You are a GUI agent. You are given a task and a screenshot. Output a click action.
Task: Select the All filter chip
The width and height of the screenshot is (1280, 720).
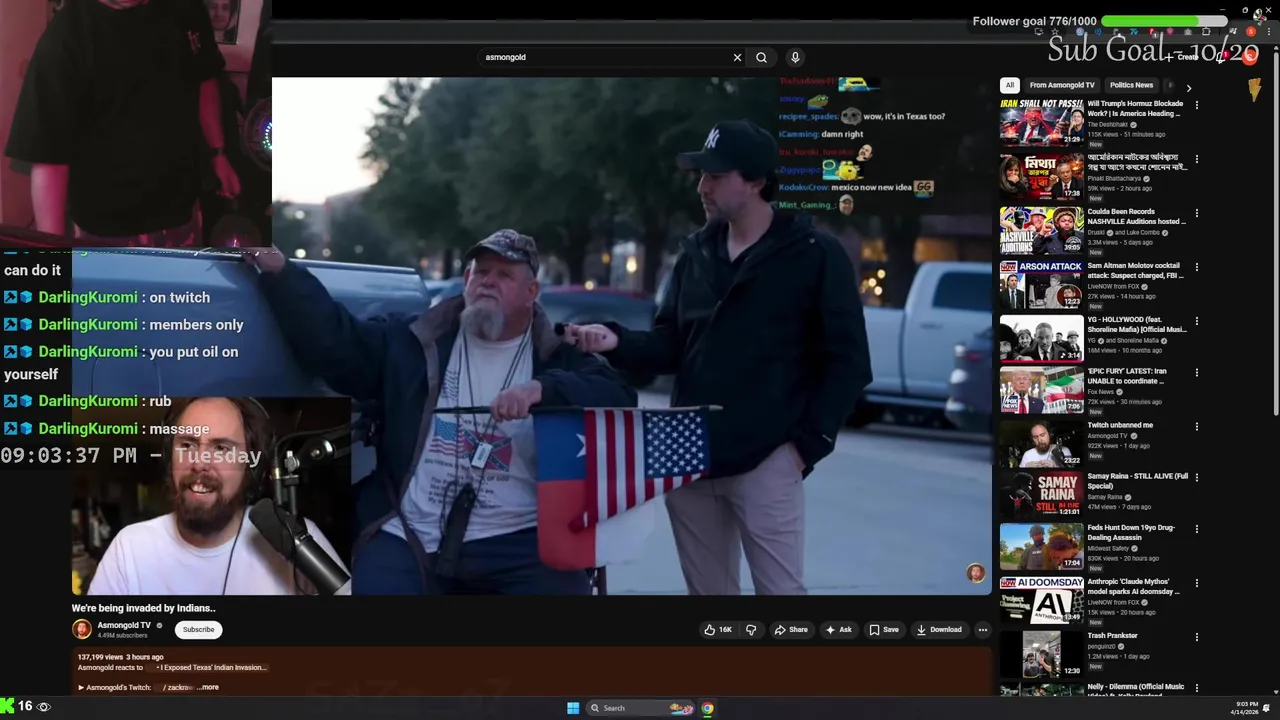[x=1010, y=85]
